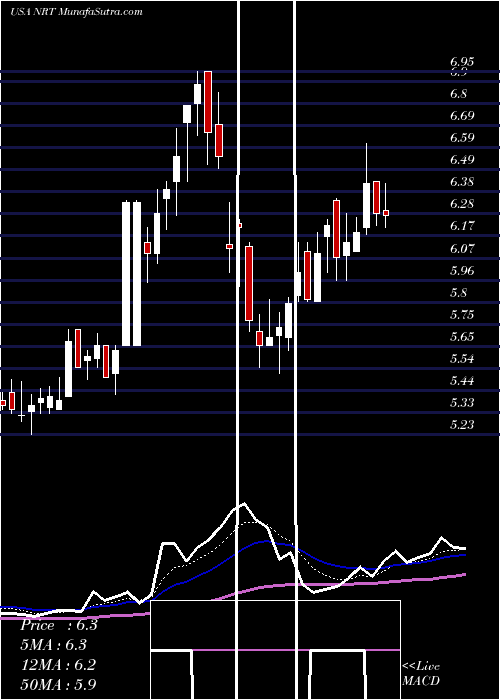Image resolution: width=500 pixels, height=700 pixels.
Task: Click the 50MA : 5.9 readout
Action: point(58,684)
